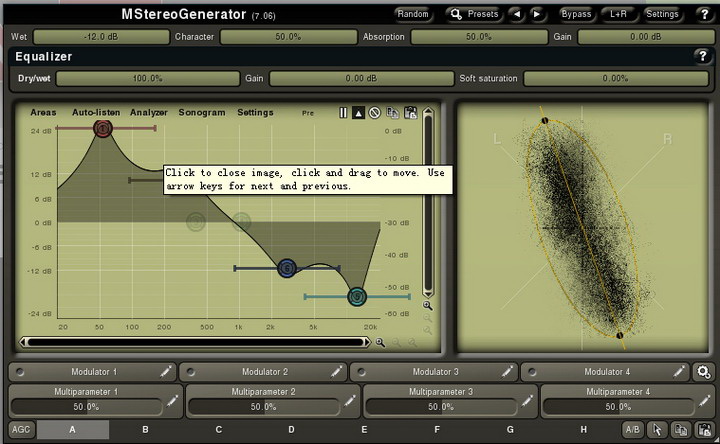Select preset slot A
Screen dimensions: 720x444
73,430
